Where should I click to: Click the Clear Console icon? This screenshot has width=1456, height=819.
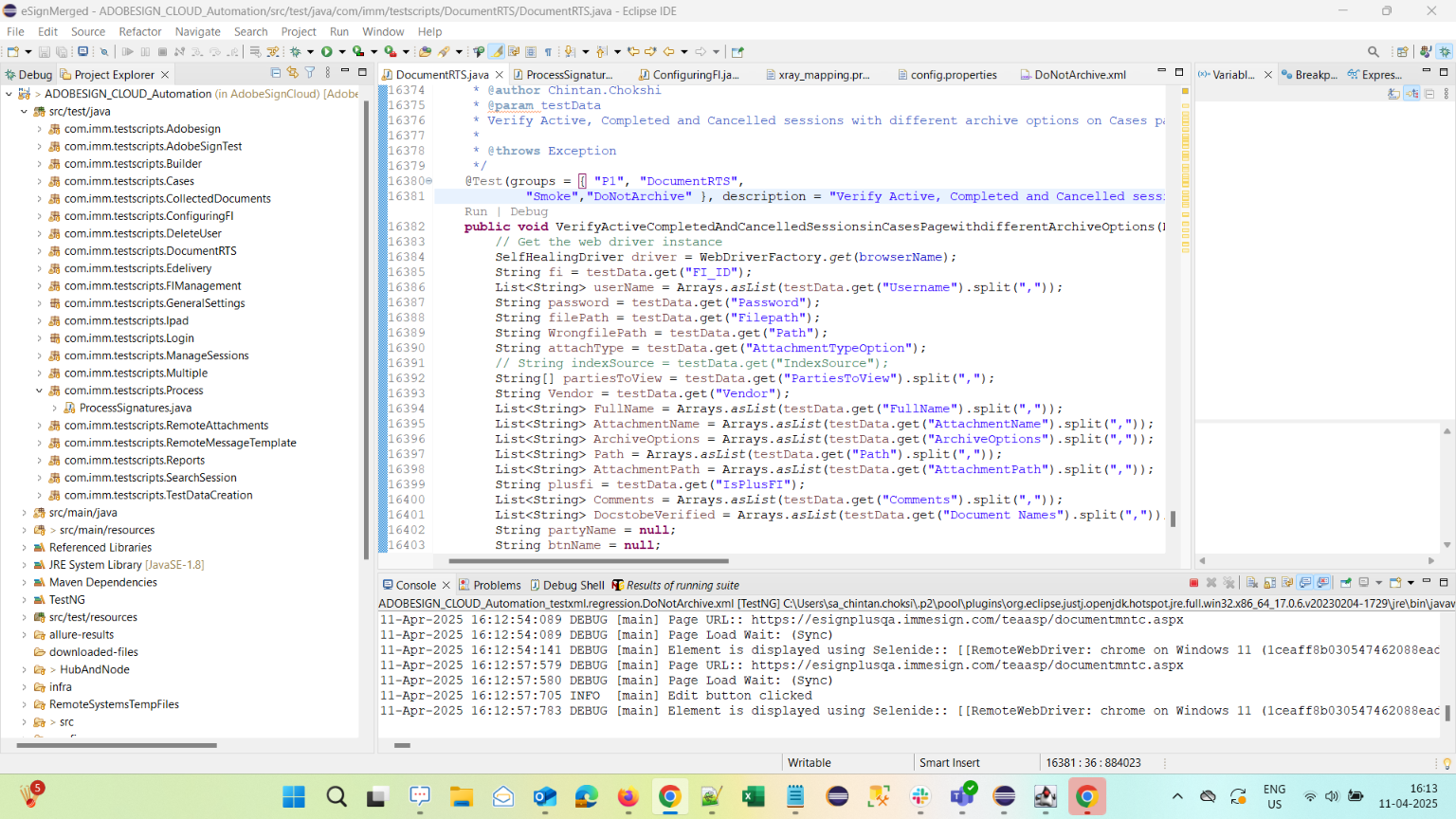(1252, 583)
